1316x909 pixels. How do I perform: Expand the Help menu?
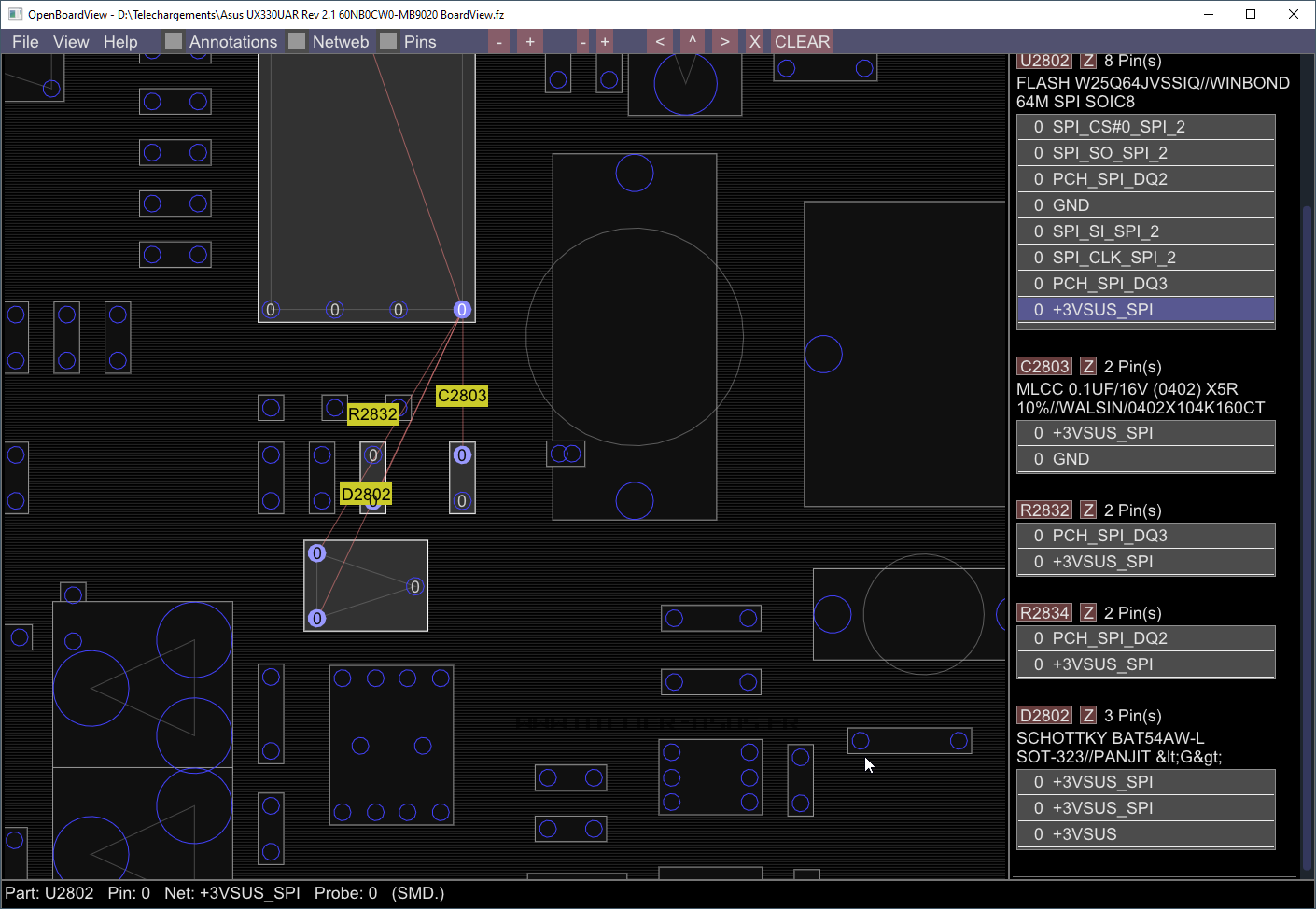(120, 42)
